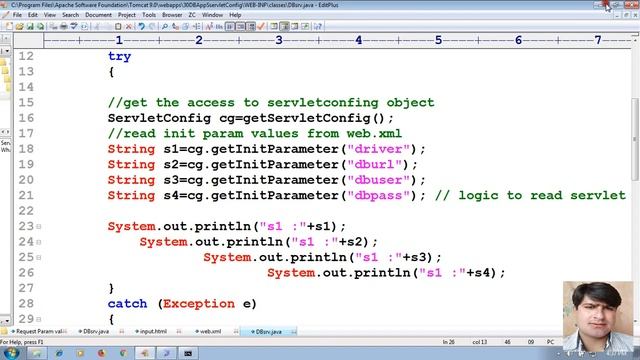640x360 pixels.
Task: Click the Open file folder icon
Action: (x=19, y=27)
